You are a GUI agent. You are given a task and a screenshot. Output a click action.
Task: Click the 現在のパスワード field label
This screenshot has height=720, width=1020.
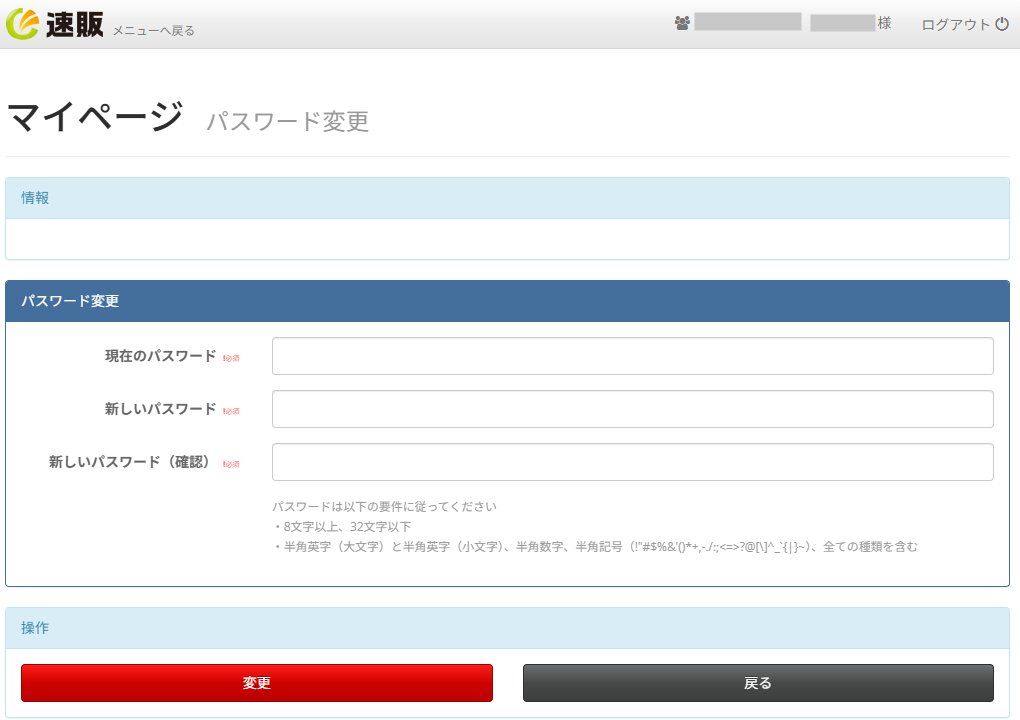pyautogui.click(x=160, y=356)
